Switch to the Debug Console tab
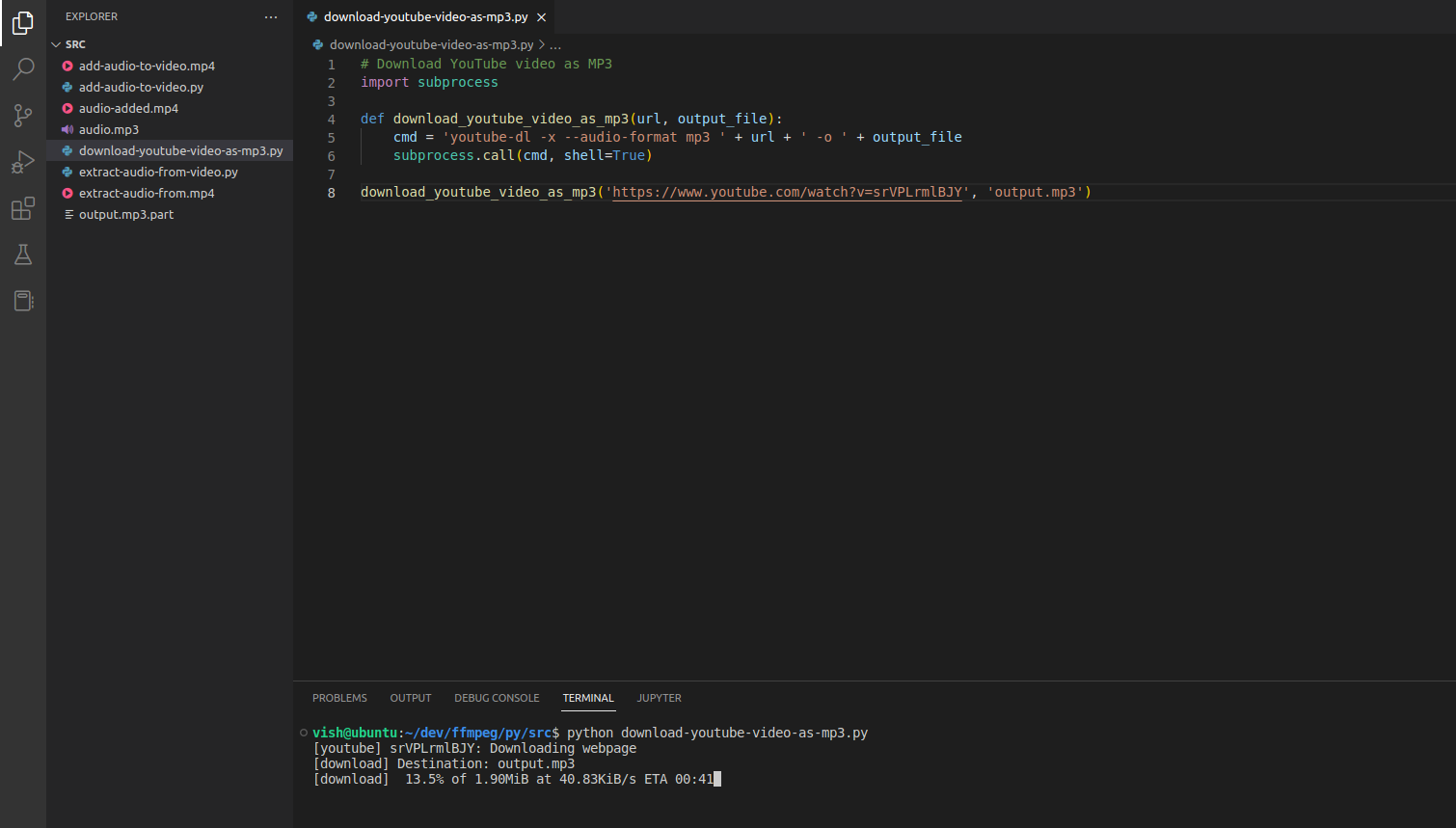Image resolution: width=1456 pixels, height=828 pixels. [497, 698]
